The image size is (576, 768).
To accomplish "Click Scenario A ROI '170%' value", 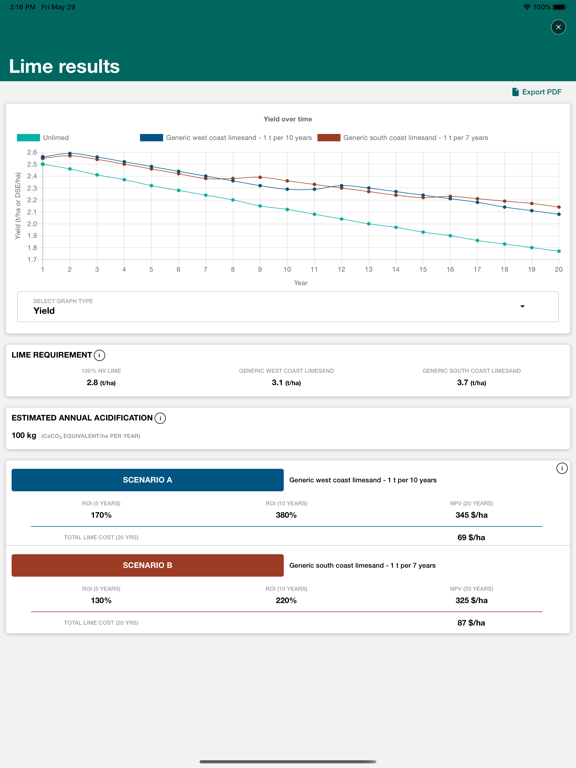I will coord(101,515).
